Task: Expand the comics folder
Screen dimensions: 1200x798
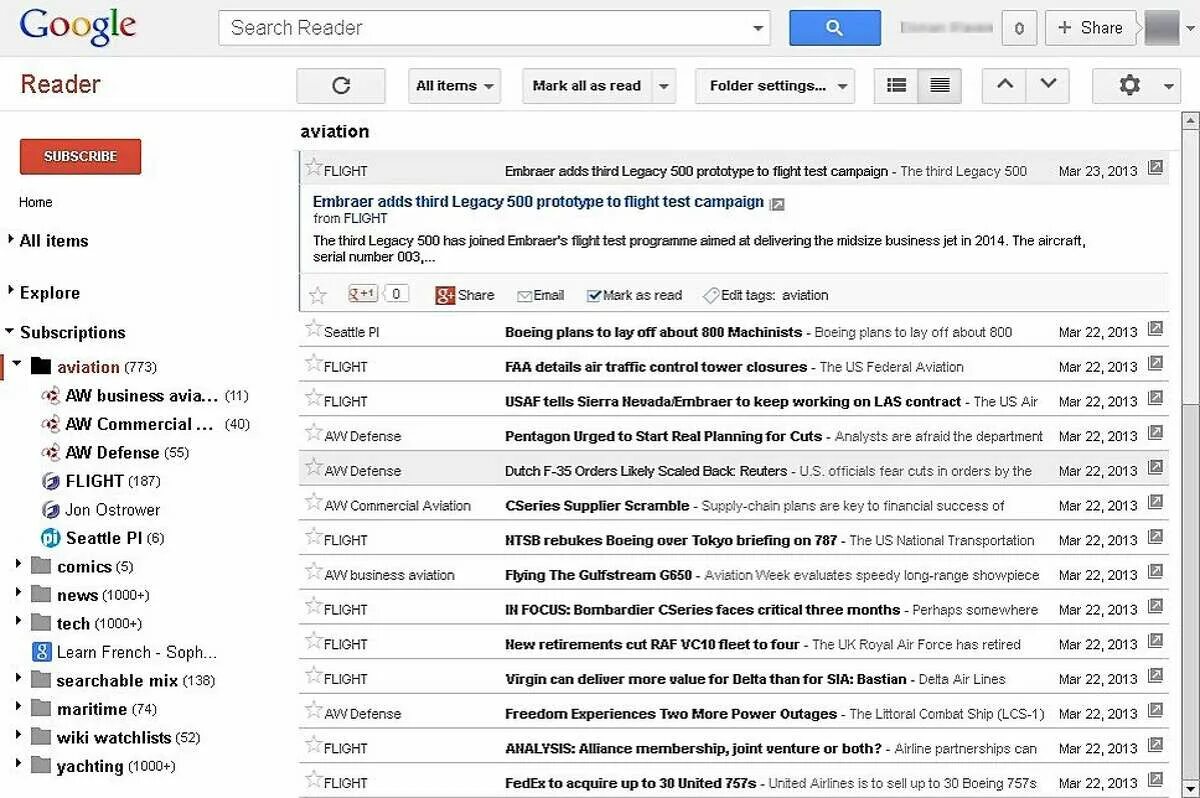Action: click(x=18, y=566)
